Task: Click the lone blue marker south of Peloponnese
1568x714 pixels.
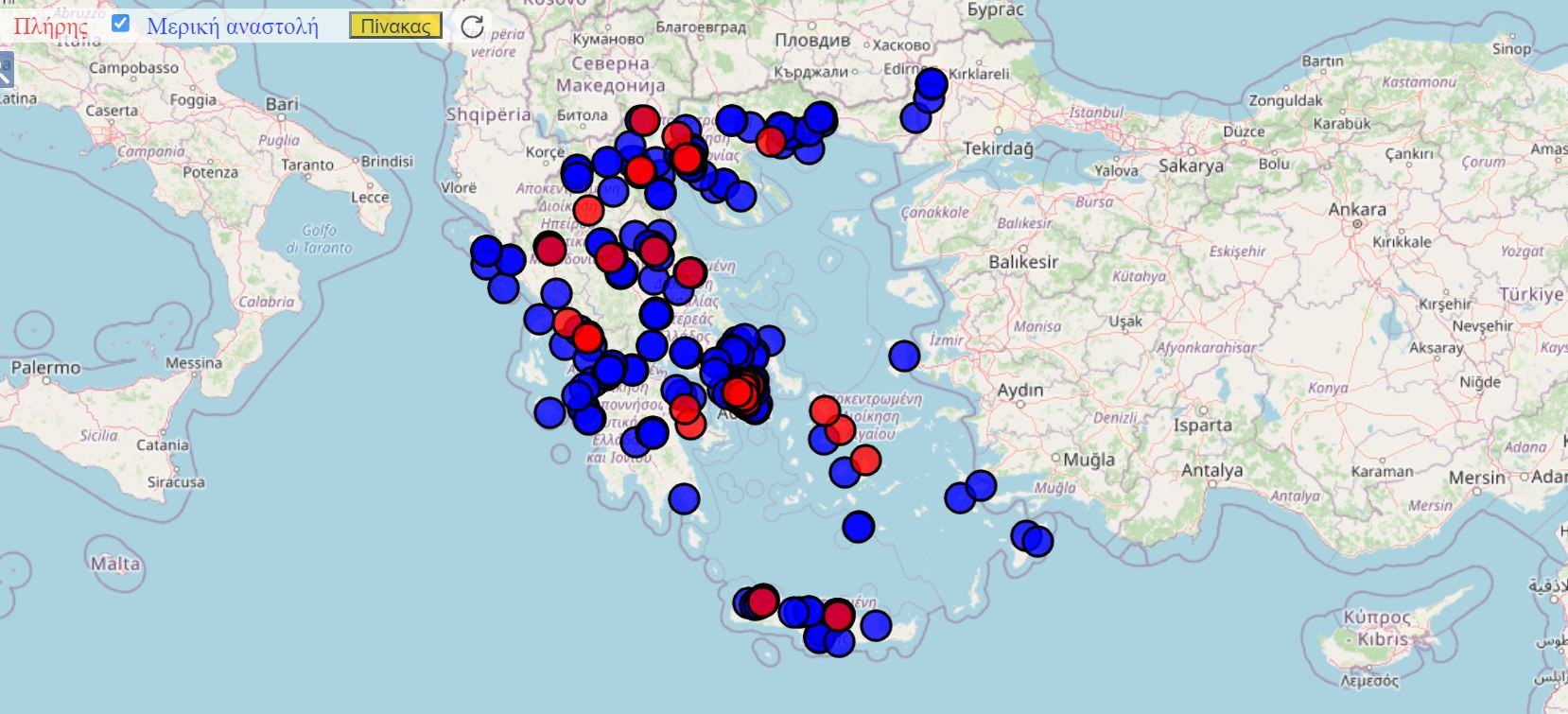Action: (683, 498)
